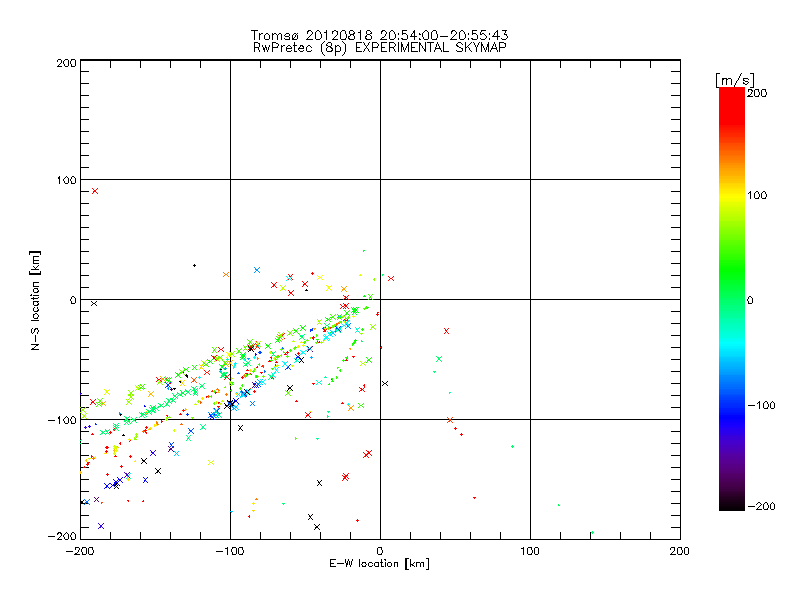The width and height of the screenshot is (800, 600).
Task: Click the subtitle 'RwPretec (8p) EXPERIMENTAL SKYMAP'
Action: tap(379, 48)
